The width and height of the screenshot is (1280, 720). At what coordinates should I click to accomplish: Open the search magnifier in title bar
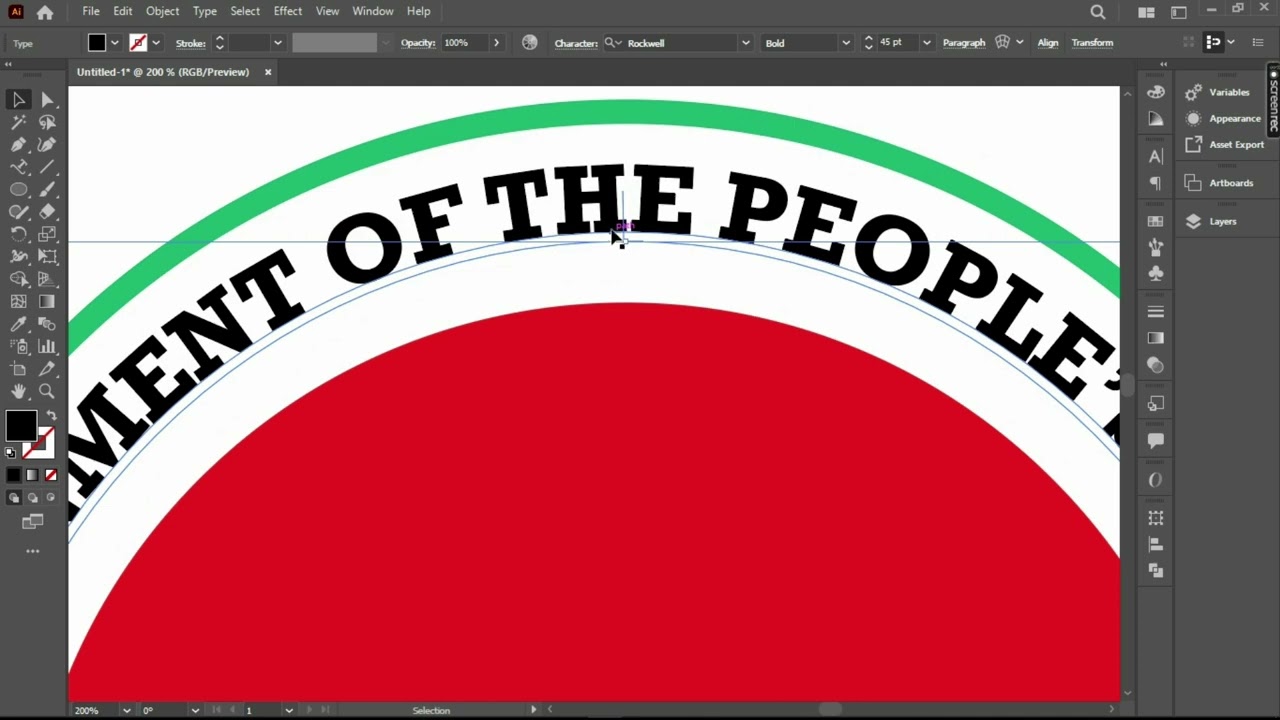[1098, 12]
